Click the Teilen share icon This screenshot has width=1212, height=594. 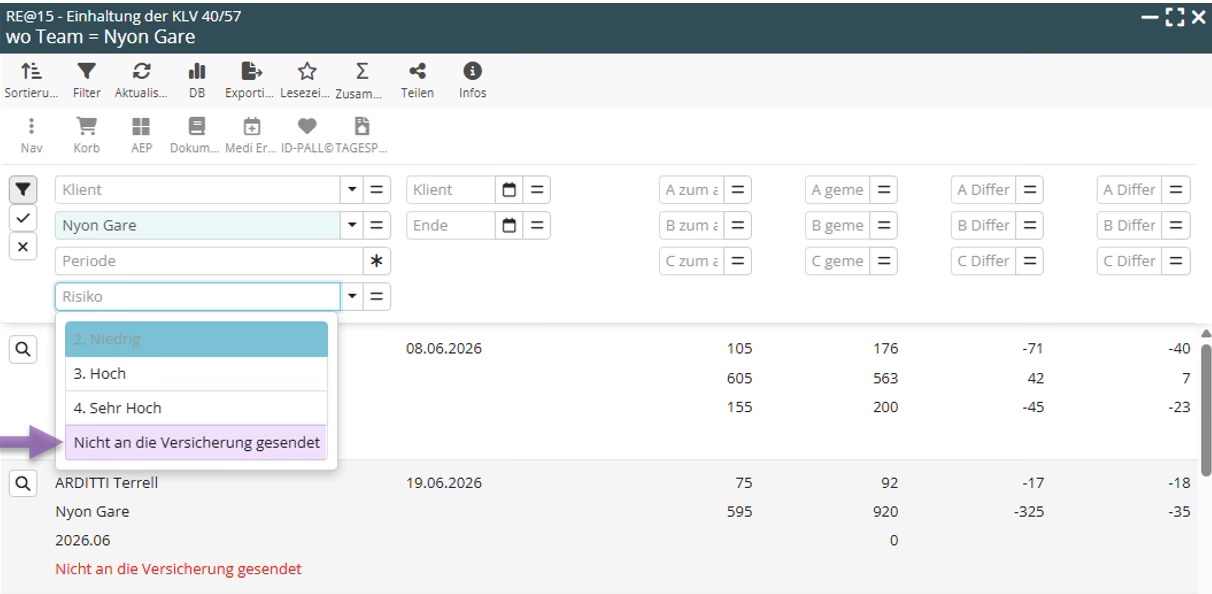point(417,80)
